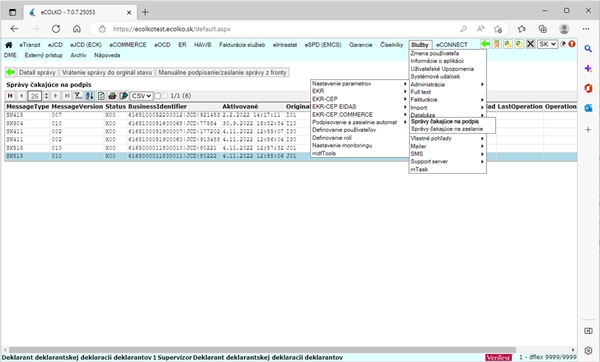
Task: Select the table row with SK904
Action: click(x=291, y=123)
